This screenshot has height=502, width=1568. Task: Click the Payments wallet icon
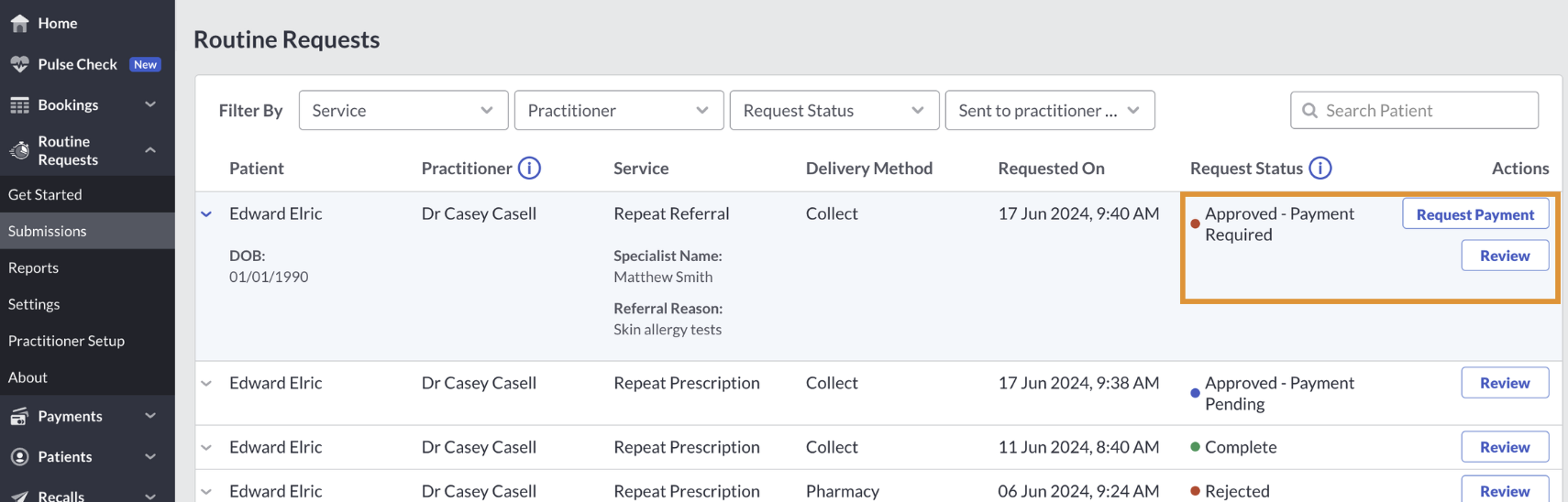tap(19, 416)
